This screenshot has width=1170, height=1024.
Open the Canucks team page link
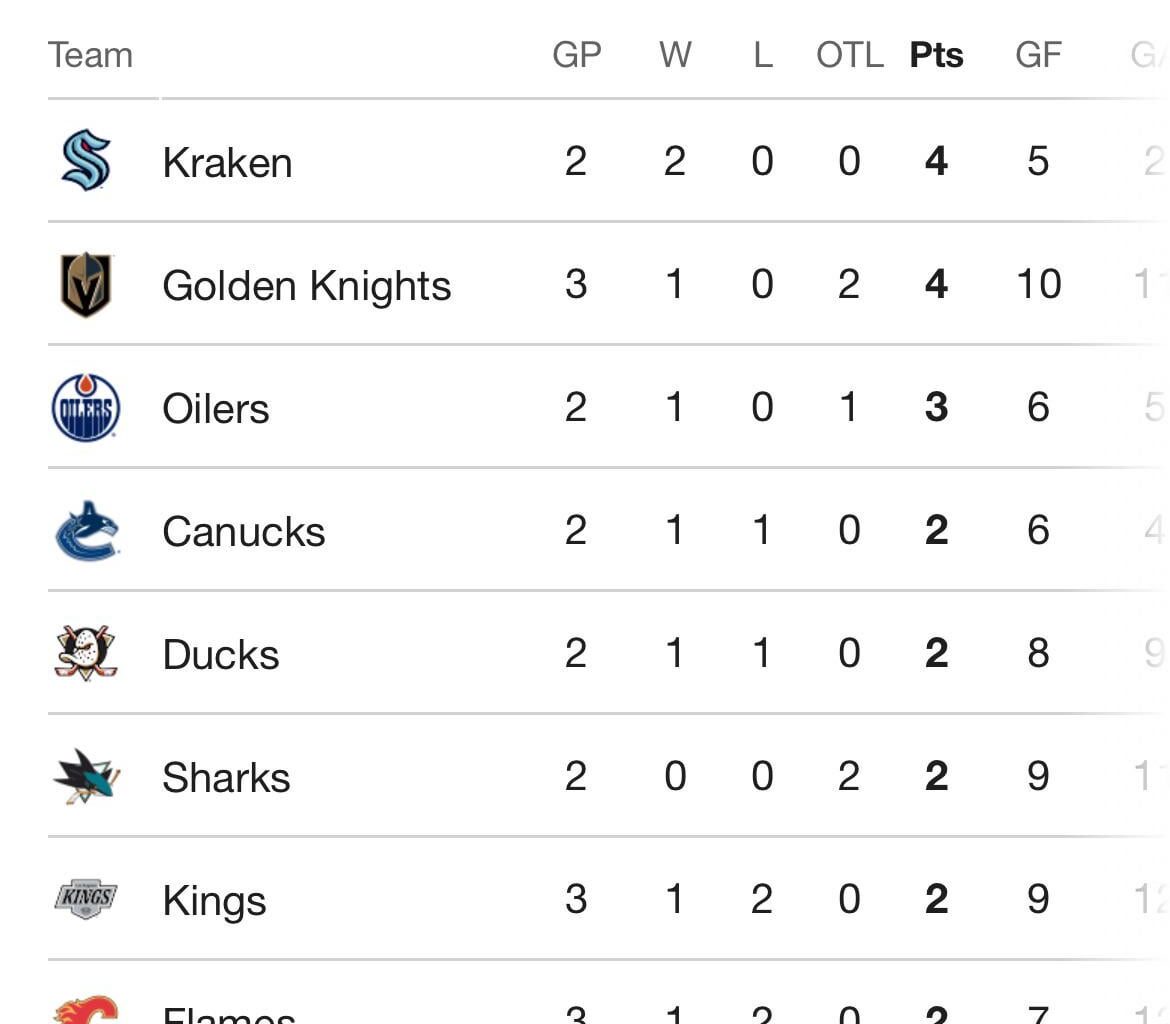tap(243, 532)
